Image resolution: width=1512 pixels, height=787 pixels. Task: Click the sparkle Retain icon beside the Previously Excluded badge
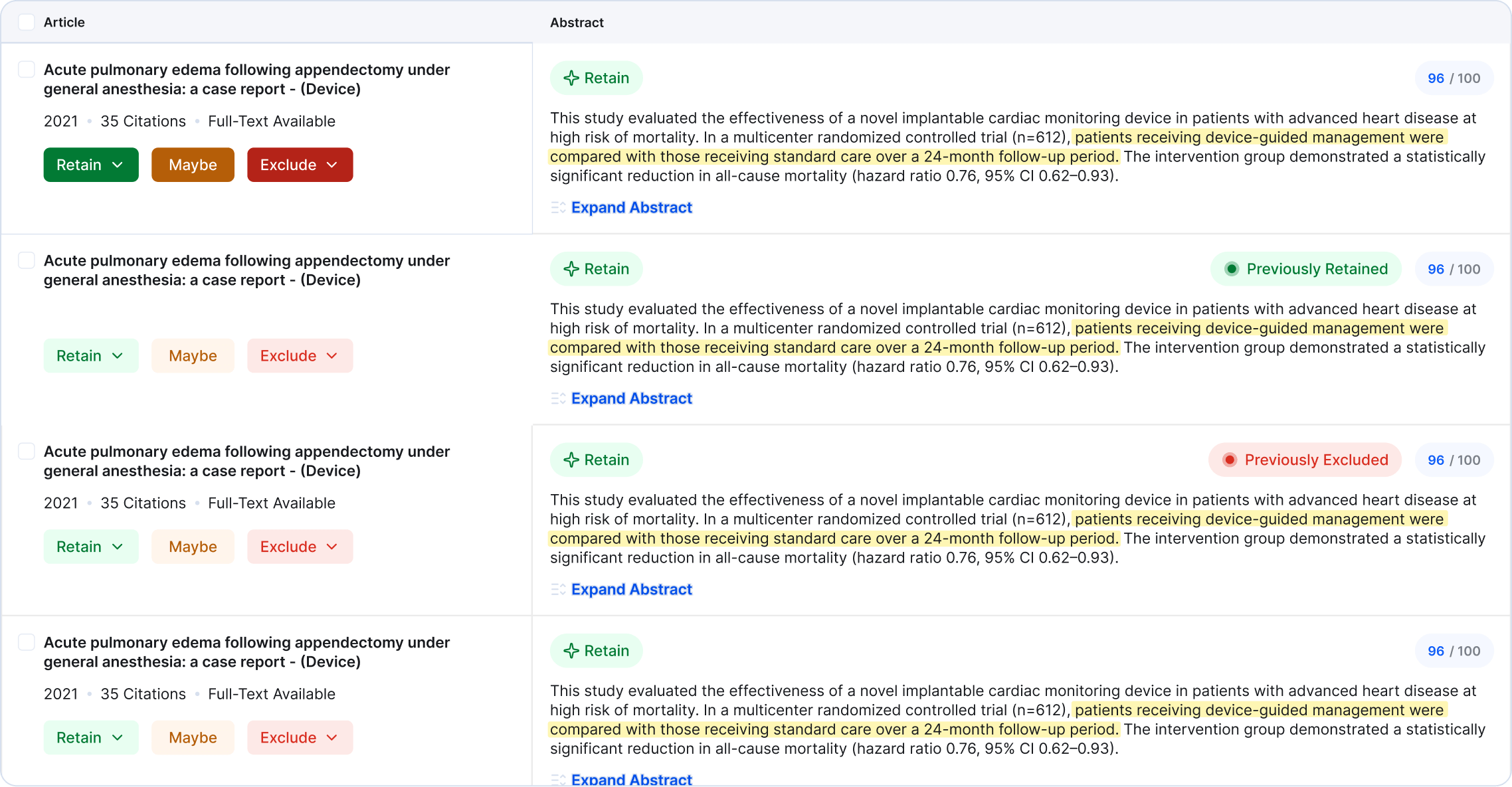pos(571,460)
